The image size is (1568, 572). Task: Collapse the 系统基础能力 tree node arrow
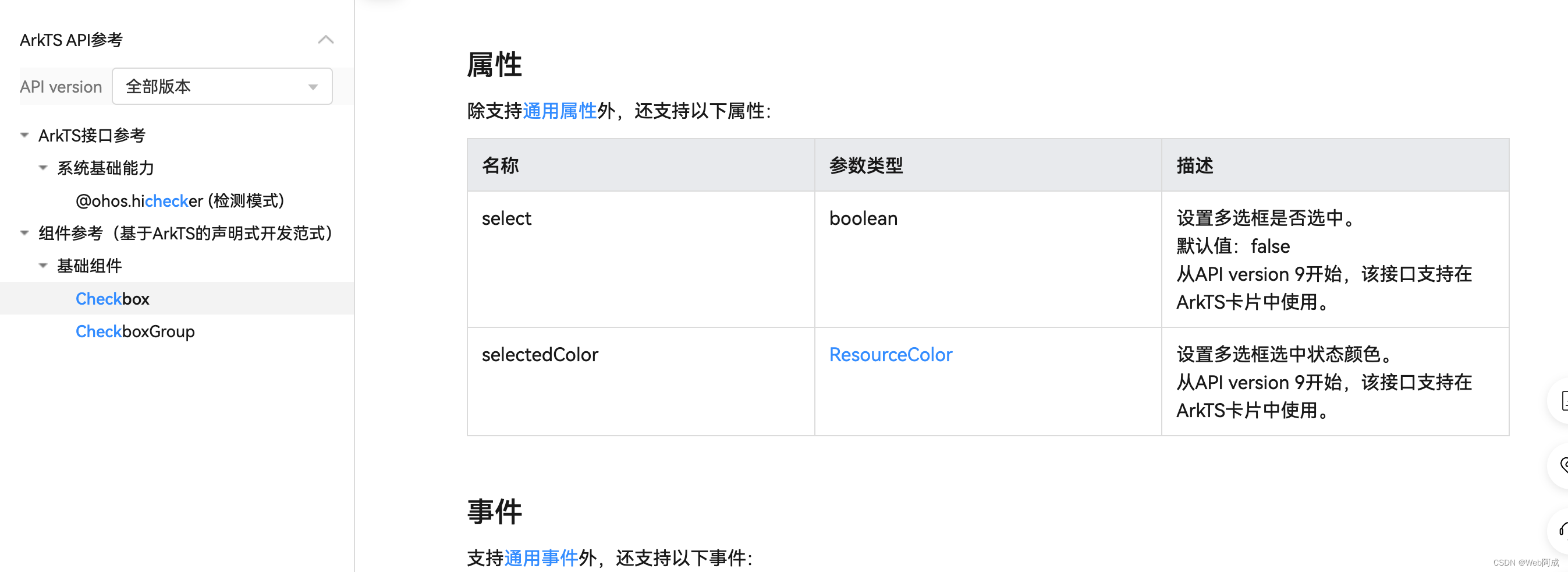pyautogui.click(x=43, y=168)
